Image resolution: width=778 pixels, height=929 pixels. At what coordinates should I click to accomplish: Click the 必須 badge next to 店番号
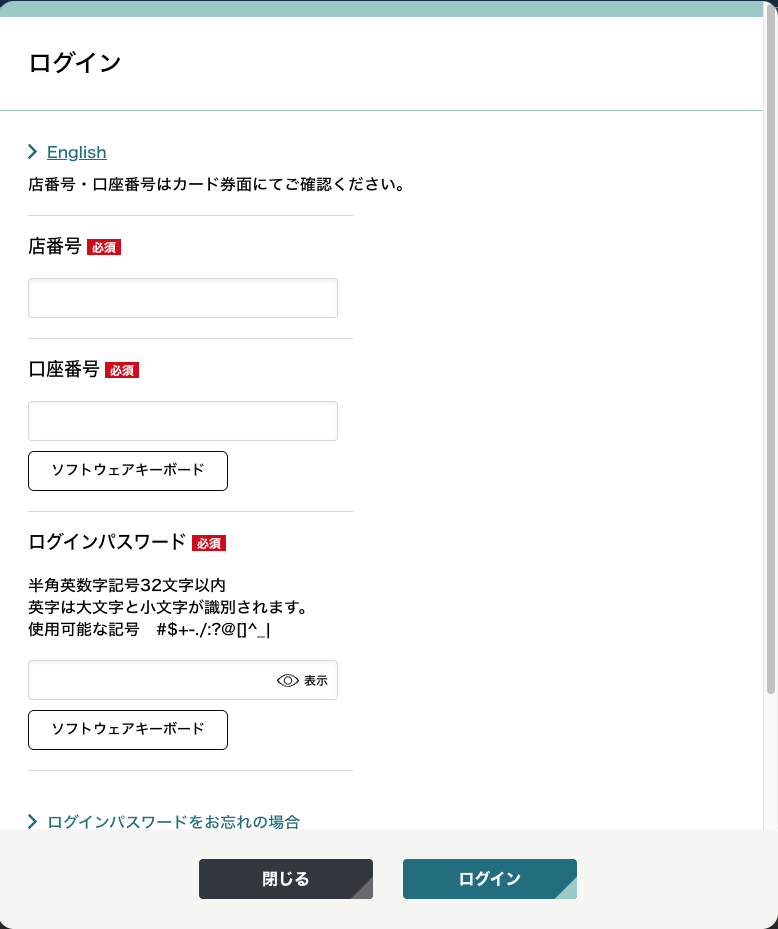pos(104,247)
